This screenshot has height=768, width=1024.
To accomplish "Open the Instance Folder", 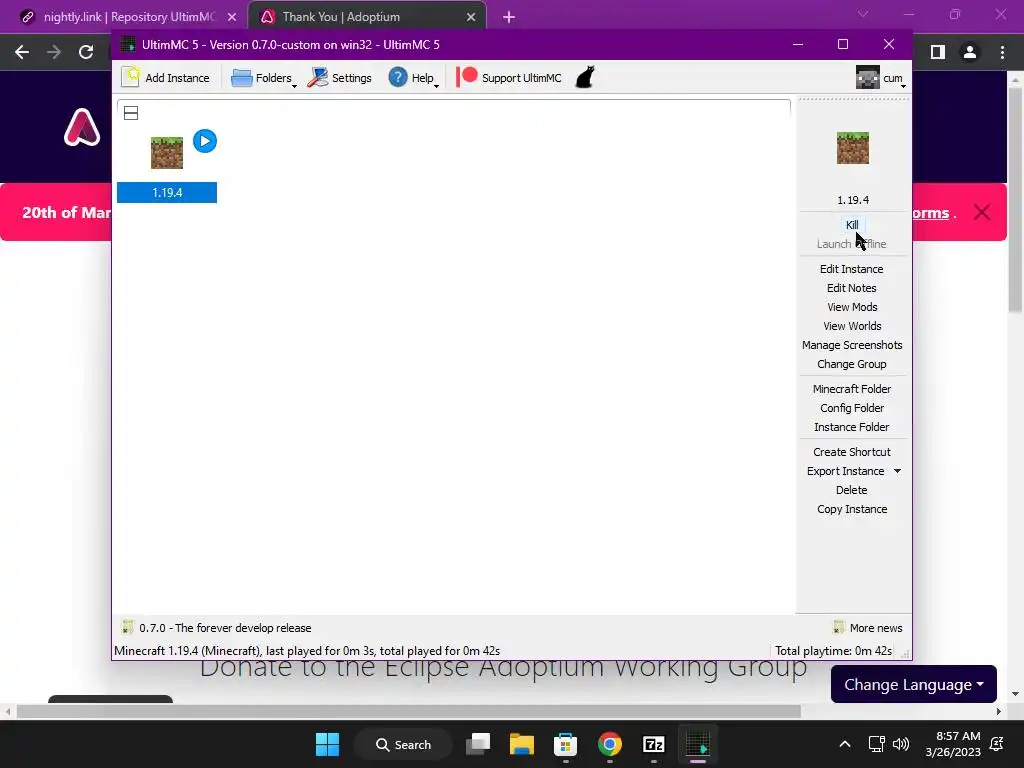I will click(852, 426).
